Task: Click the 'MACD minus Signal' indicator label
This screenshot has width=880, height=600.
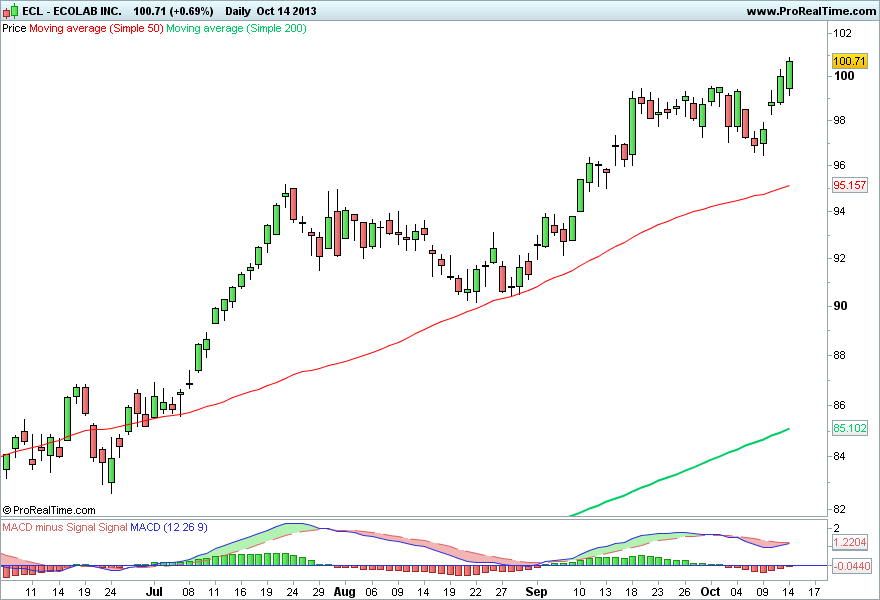Action: [49, 527]
